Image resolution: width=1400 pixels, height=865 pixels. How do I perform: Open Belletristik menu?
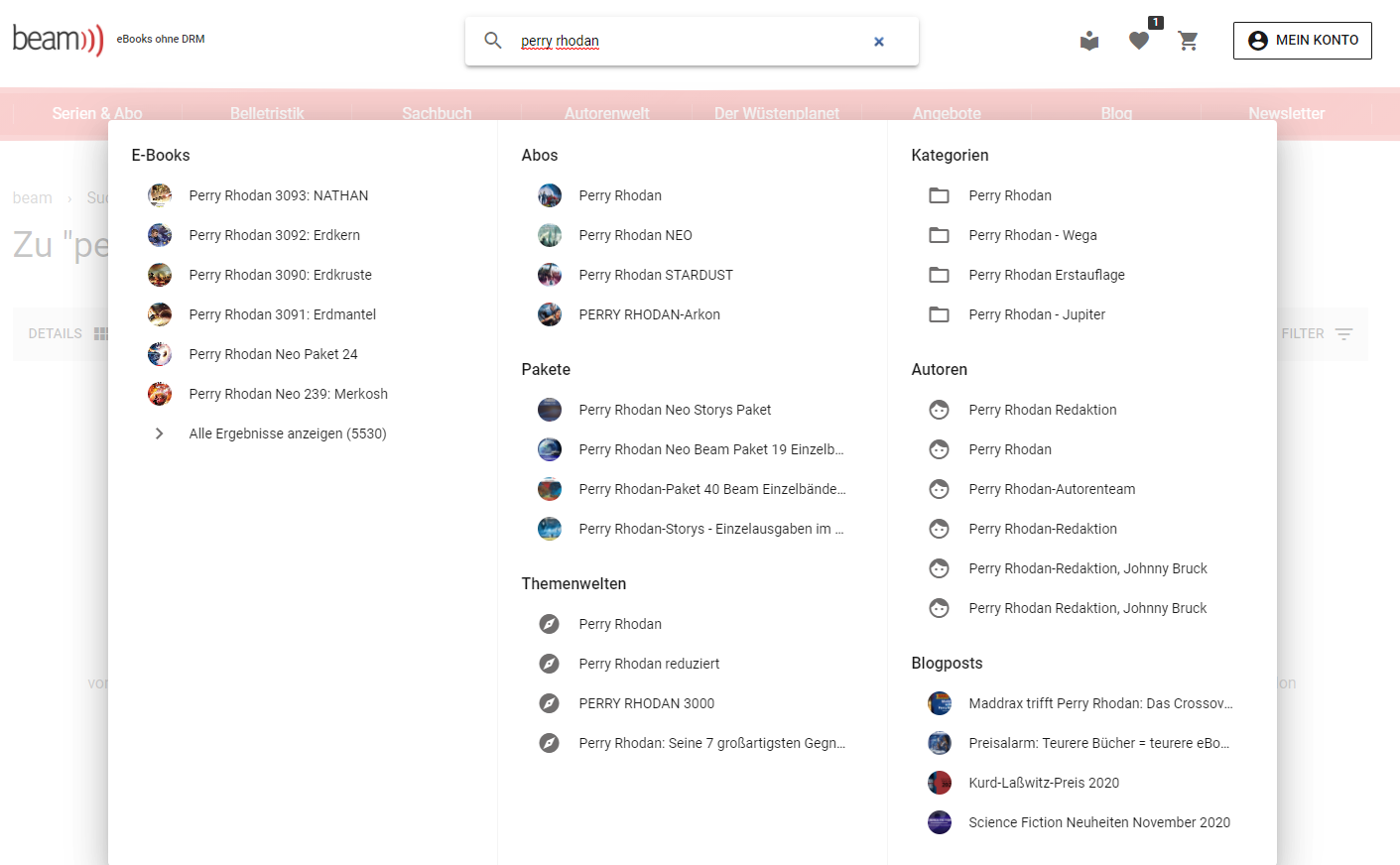point(267,113)
